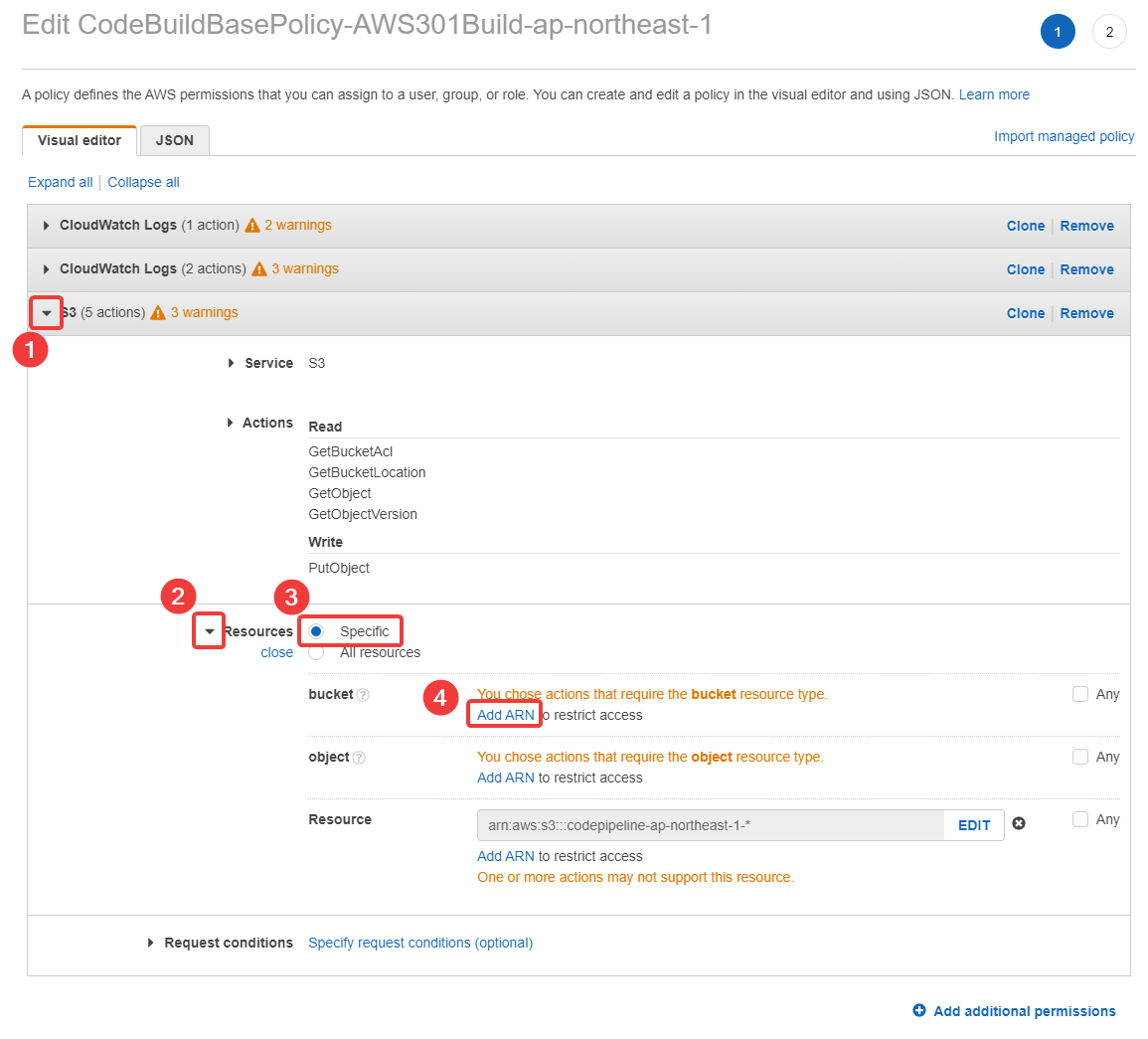Screen dimensions: 1148x1039
Task: Click Add ARN for bucket resource
Action: [x=506, y=715]
